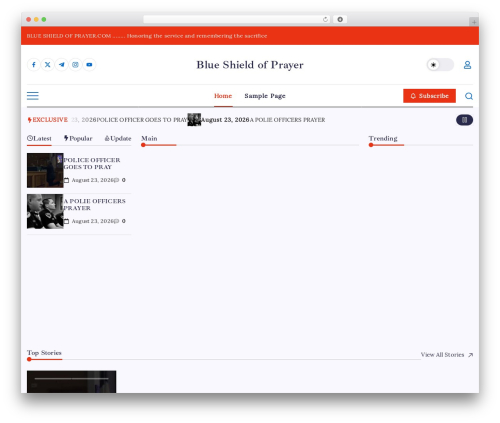Click the Trending section heading

(383, 138)
